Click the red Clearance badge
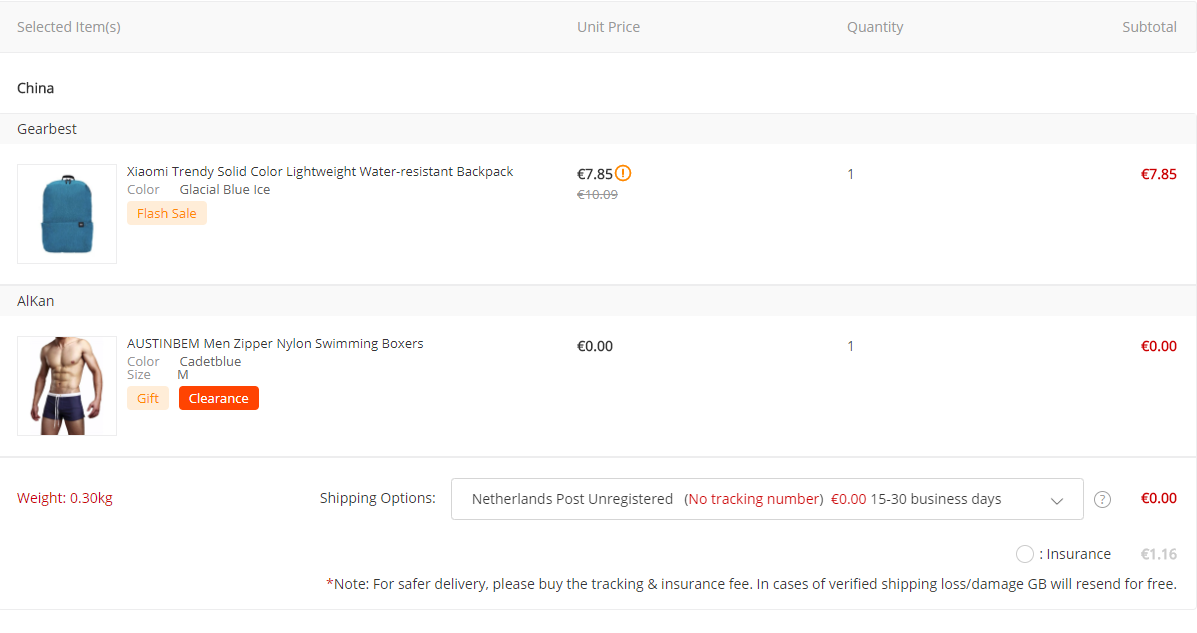The width and height of the screenshot is (1197, 633). click(x=218, y=398)
